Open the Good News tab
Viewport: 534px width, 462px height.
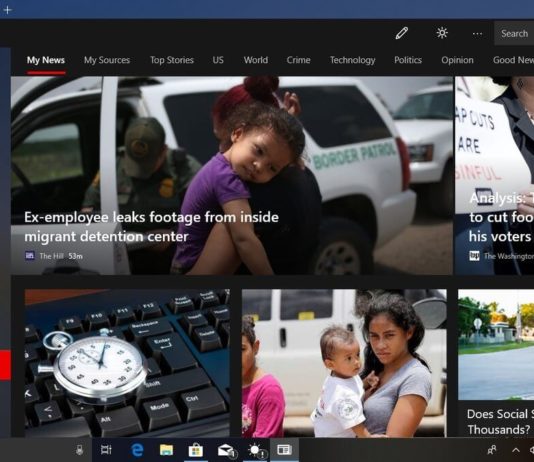[513, 60]
